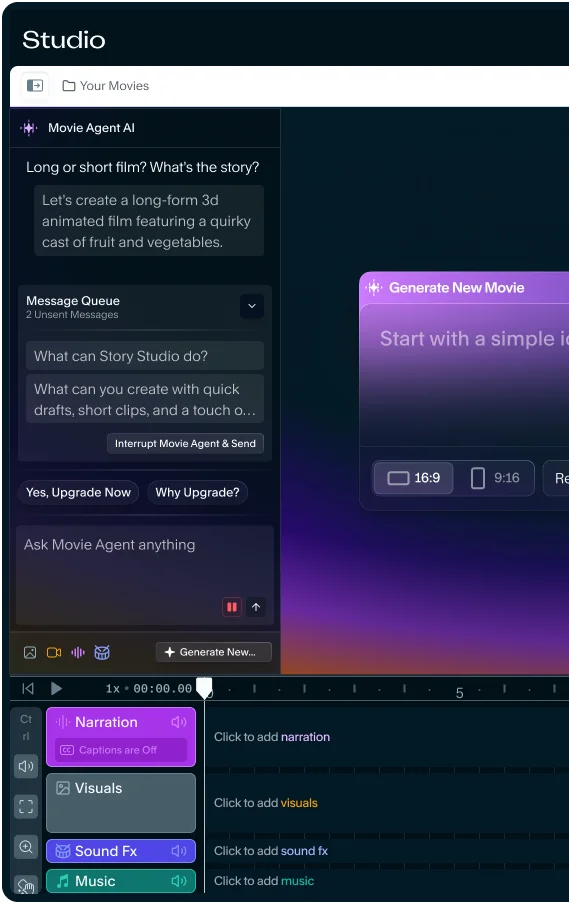569x904 pixels.
Task: Click the zoom in magnifier icon
Action: tap(26, 846)
